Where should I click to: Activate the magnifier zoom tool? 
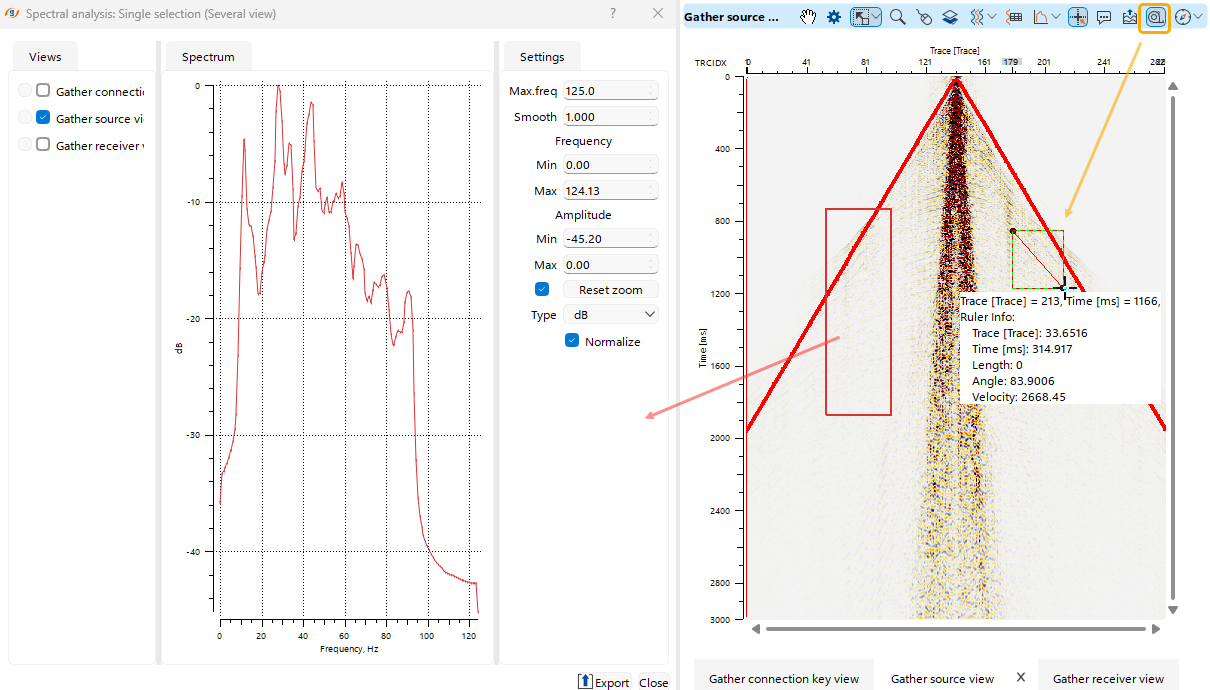[x=897, y=17]
